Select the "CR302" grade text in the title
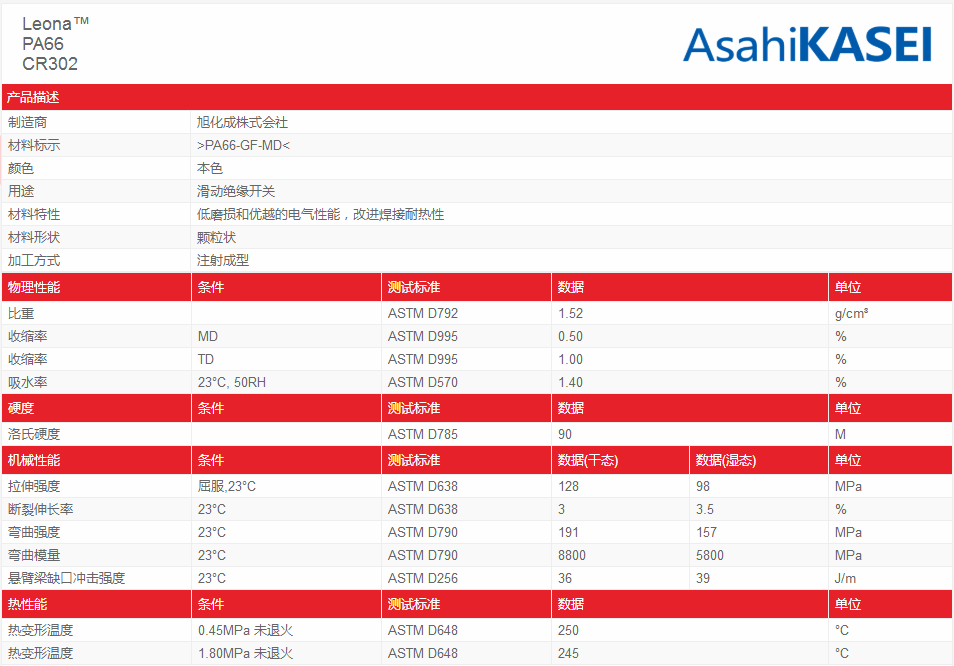This screenshot has width=954, height=666. coord(50,64)
